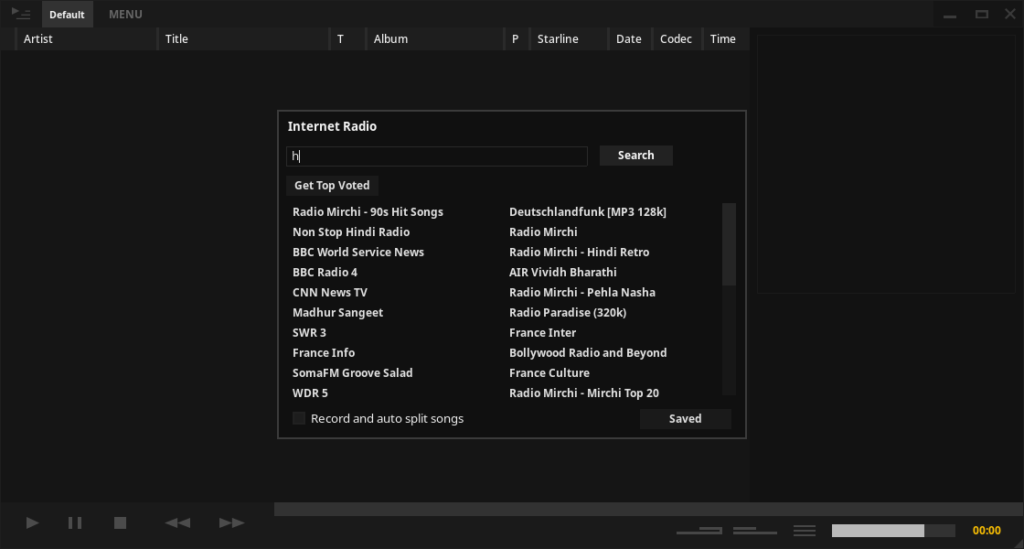
Task: Select Radio Mirchi - 90s Hit Songs
Action: (x=368, y=212)
